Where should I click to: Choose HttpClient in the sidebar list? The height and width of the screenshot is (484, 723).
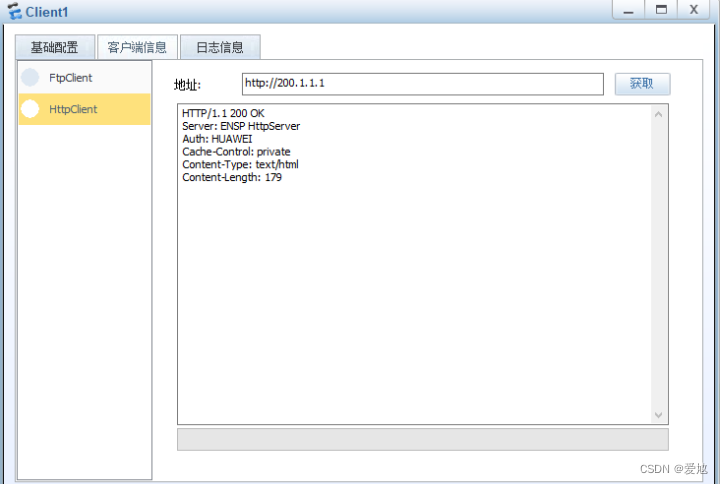84,109
